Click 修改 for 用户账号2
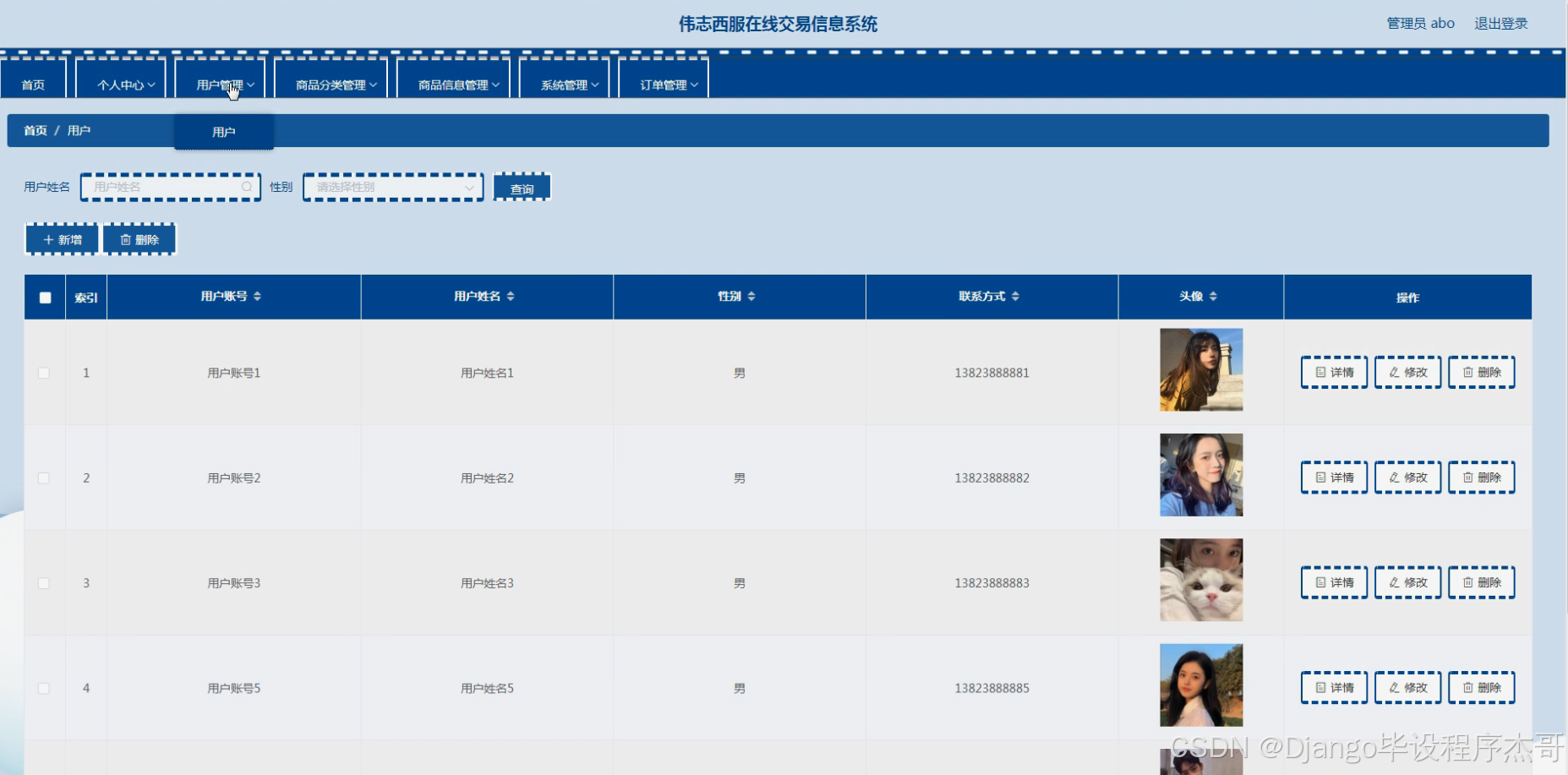 click(1407, 478)
